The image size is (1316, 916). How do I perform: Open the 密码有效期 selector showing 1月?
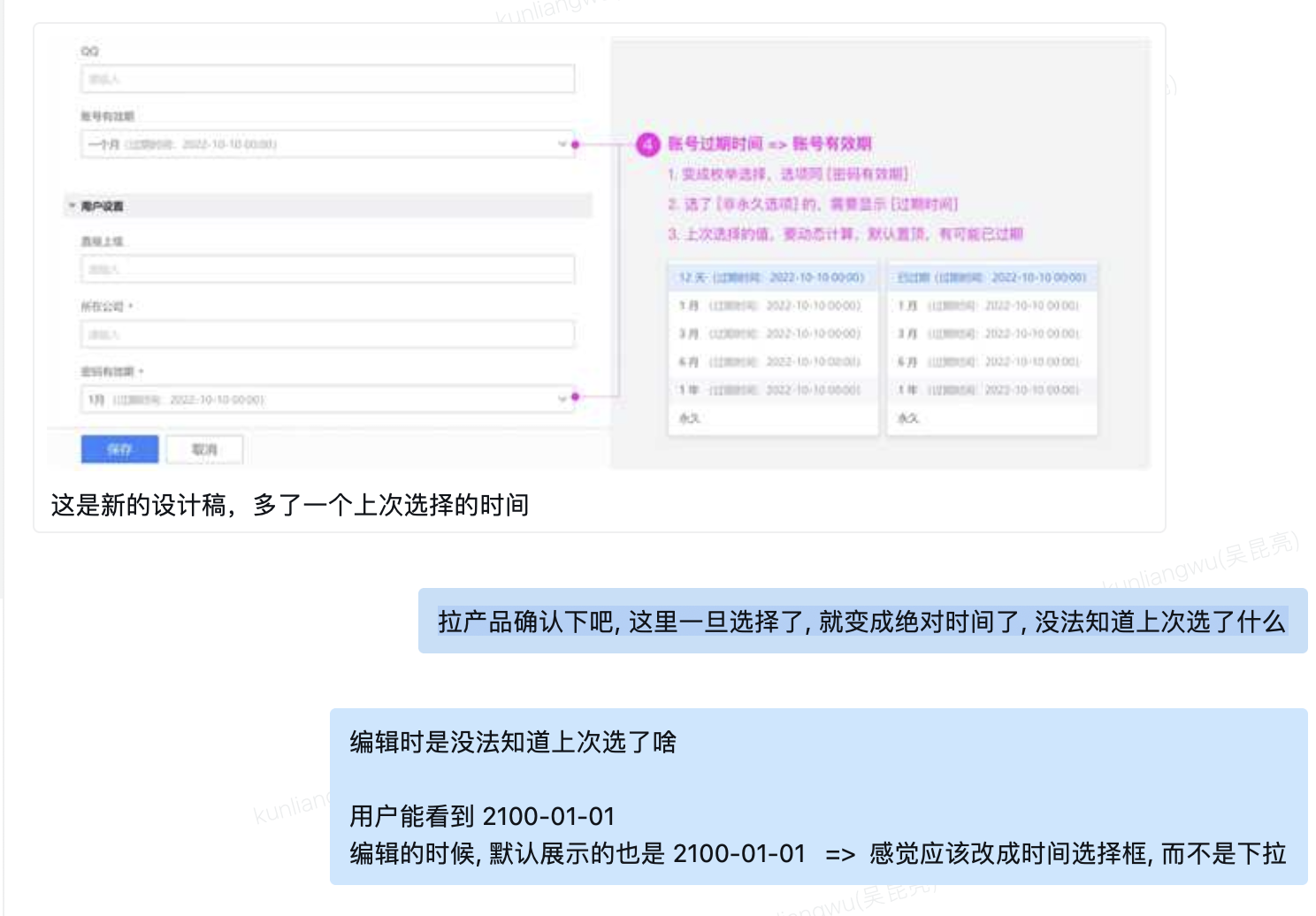tap(327, 399)
